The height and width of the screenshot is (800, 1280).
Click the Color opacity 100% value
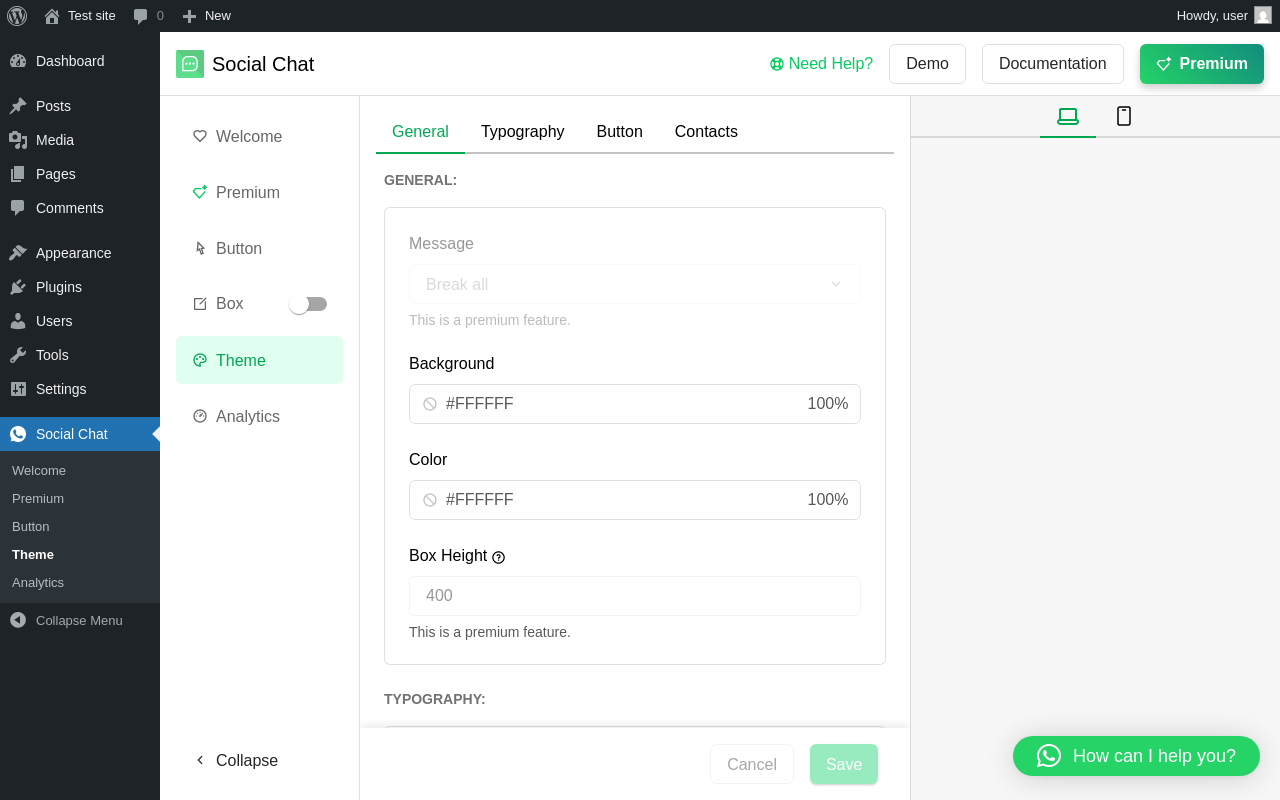point(828,500)
